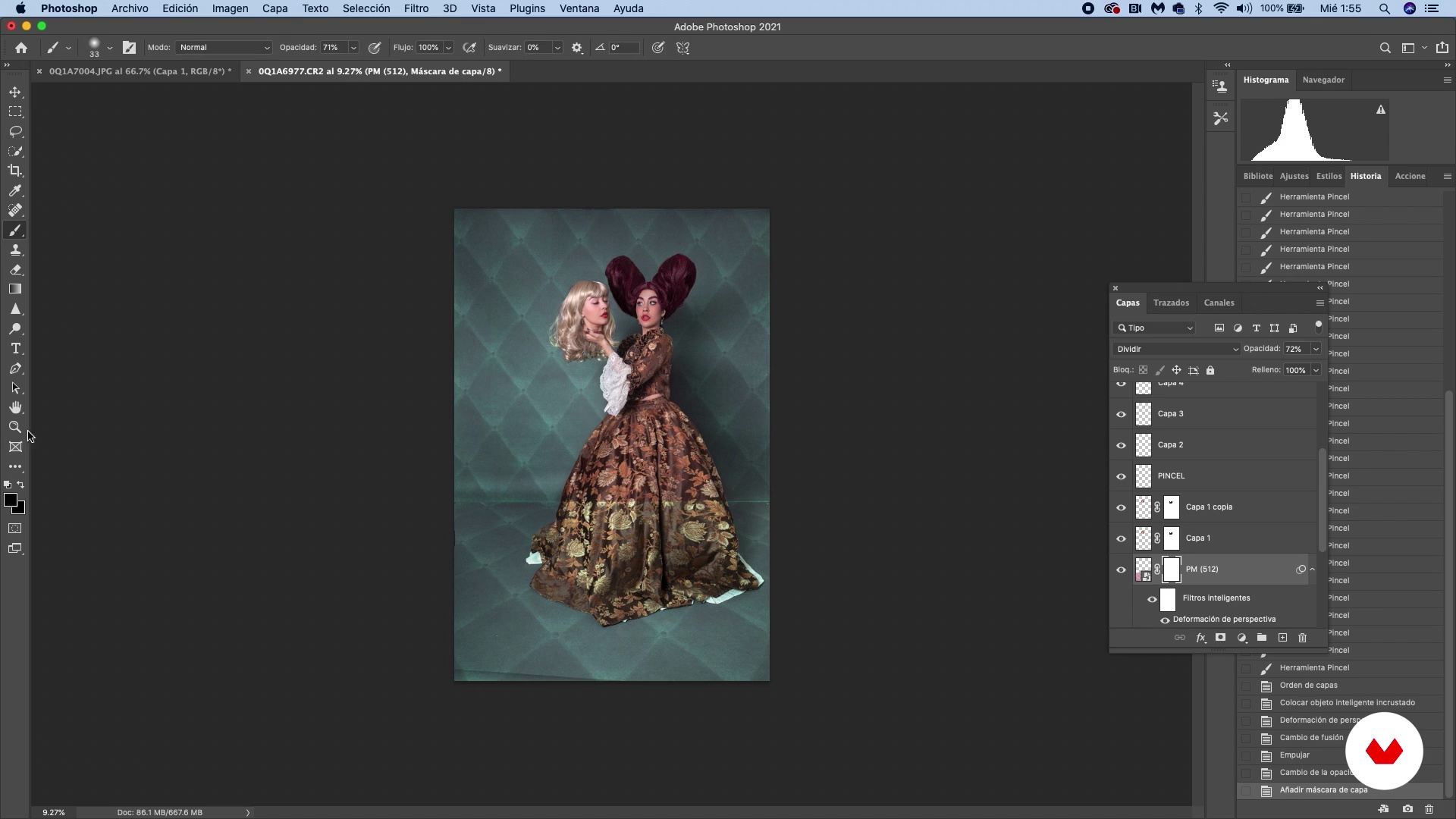Select the Lasso tool
The width and height of the screenshot is (1456, 819).
15,131
